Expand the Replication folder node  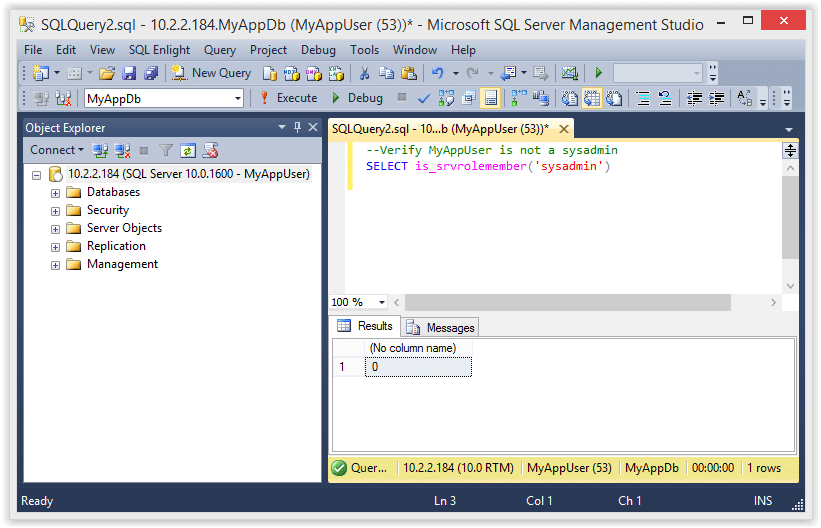55,247
